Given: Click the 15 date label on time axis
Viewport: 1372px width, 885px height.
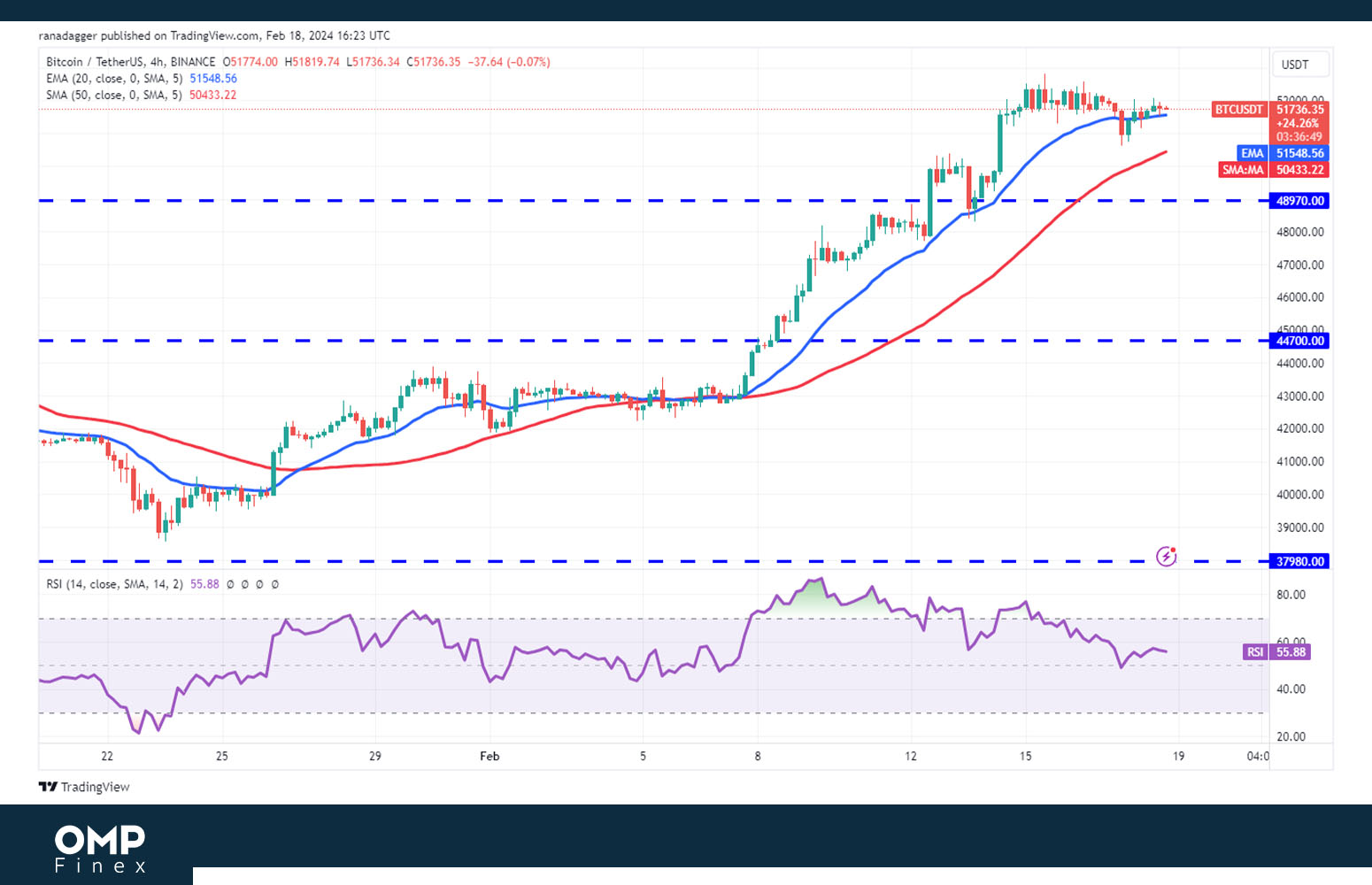Looking at the screenshot, I should 1025,756.
